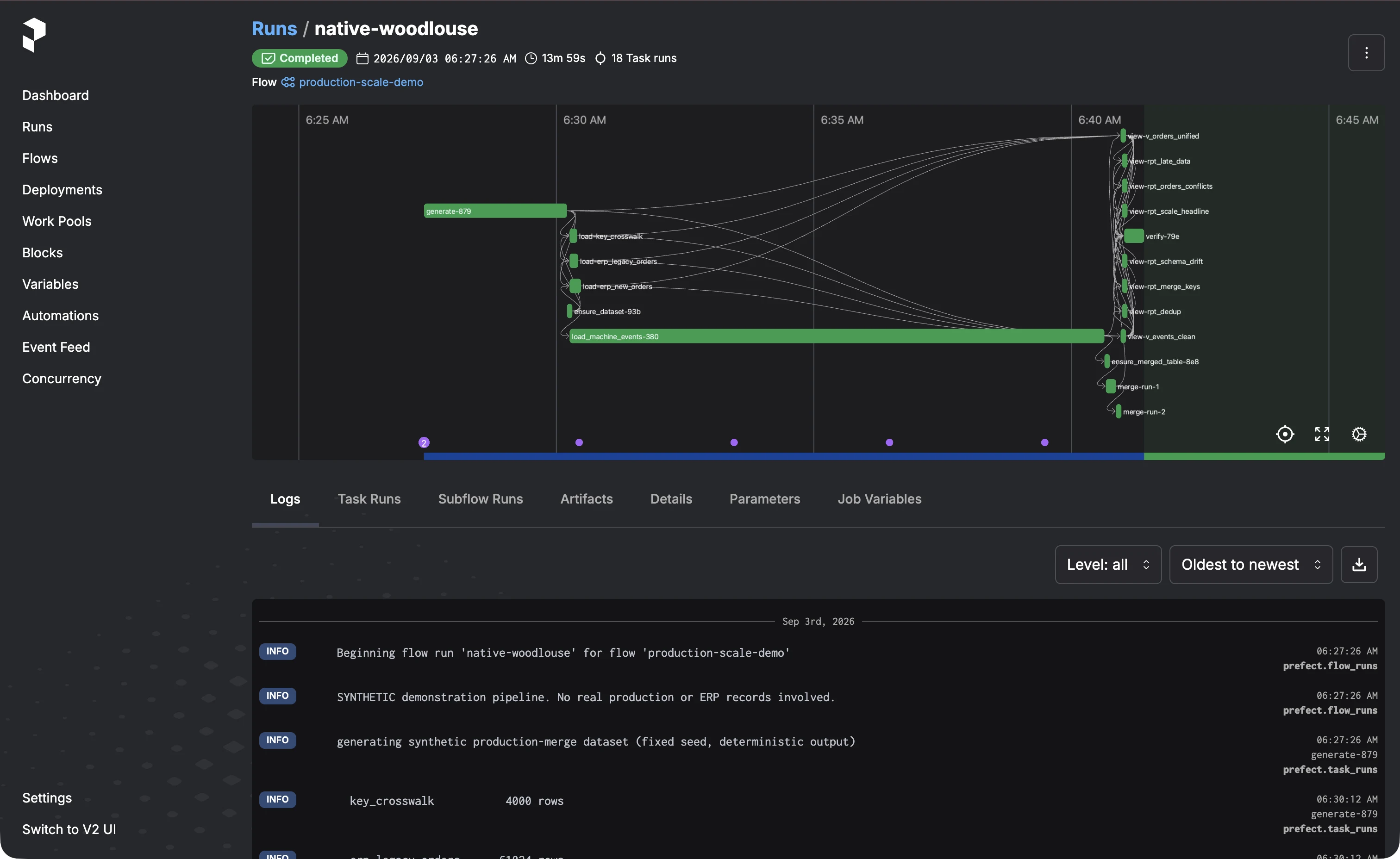Select the view-rpt_merge_keys node

[x=1125, y=286]
